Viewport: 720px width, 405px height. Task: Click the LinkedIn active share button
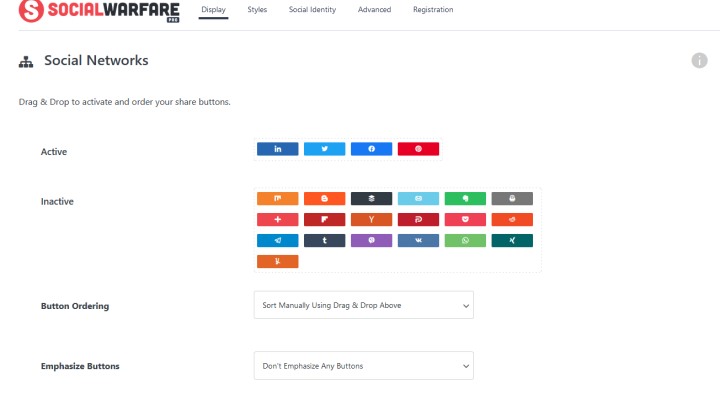point(277,149)
